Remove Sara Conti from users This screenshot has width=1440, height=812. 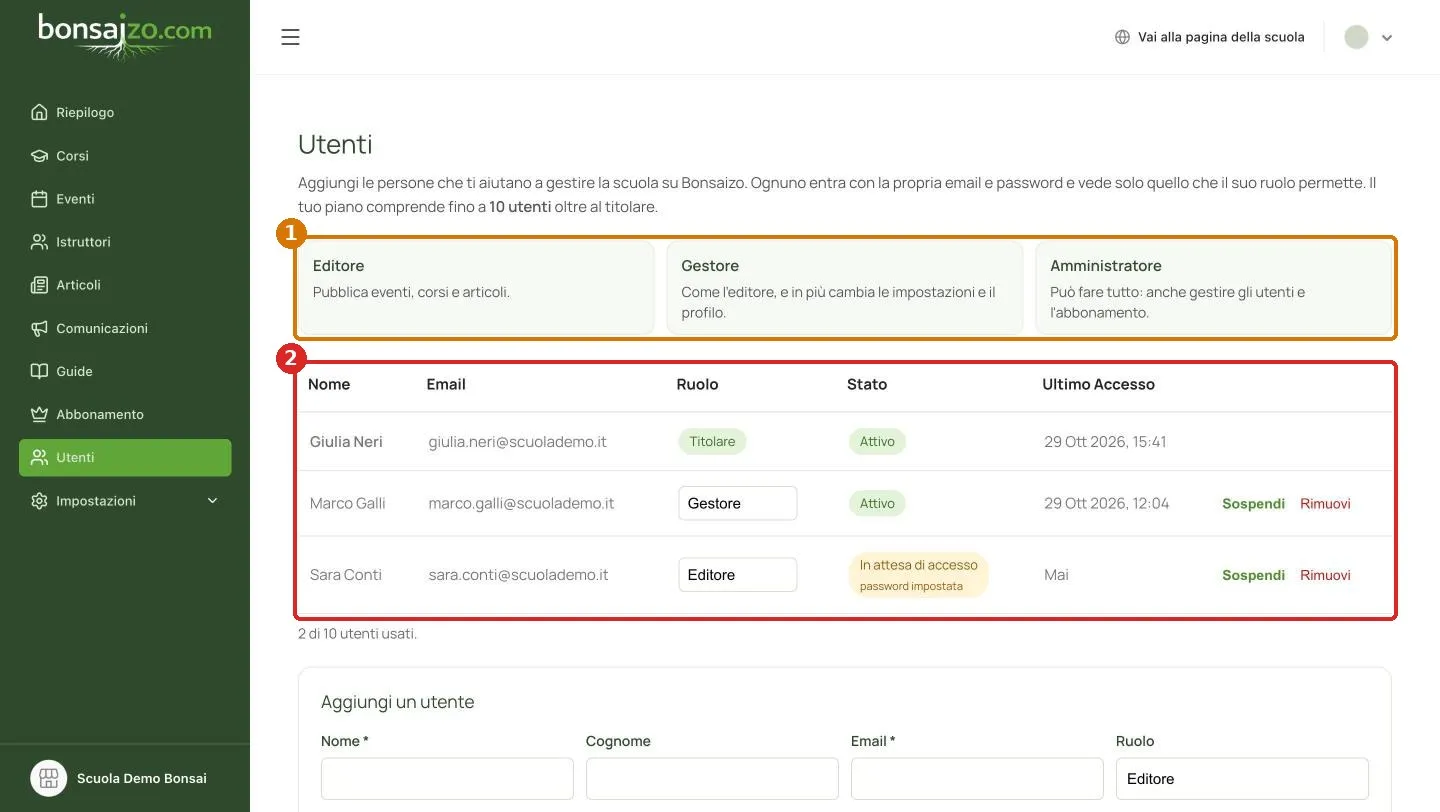pos(1325,575)
